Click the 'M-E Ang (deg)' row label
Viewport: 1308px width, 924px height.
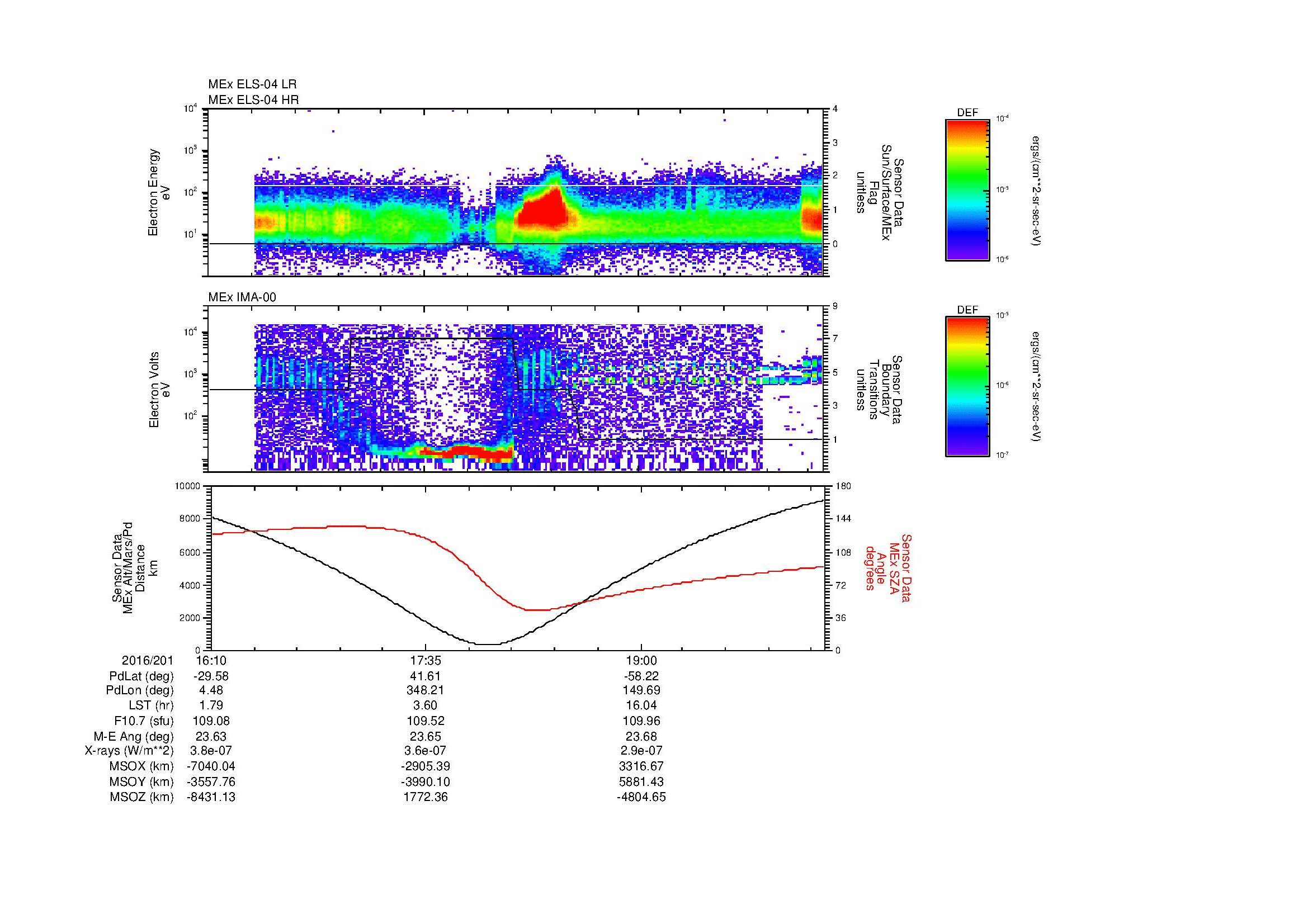[133, 736]
